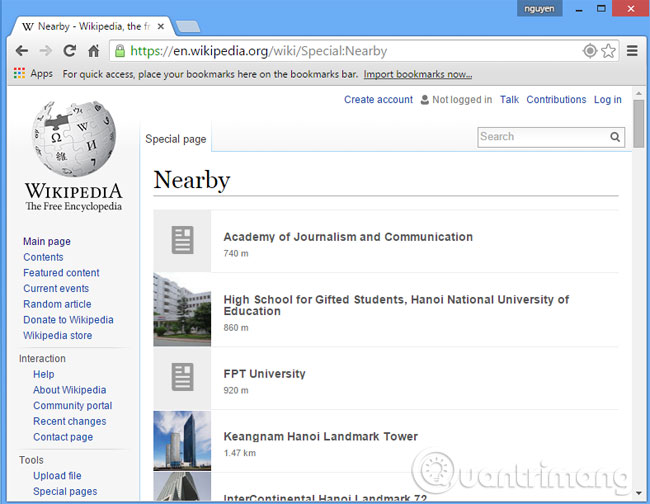Viewport: 650px width, 504px height.
Task: Click inside the Wikipedia search field
Action: (x=541, y=137)
